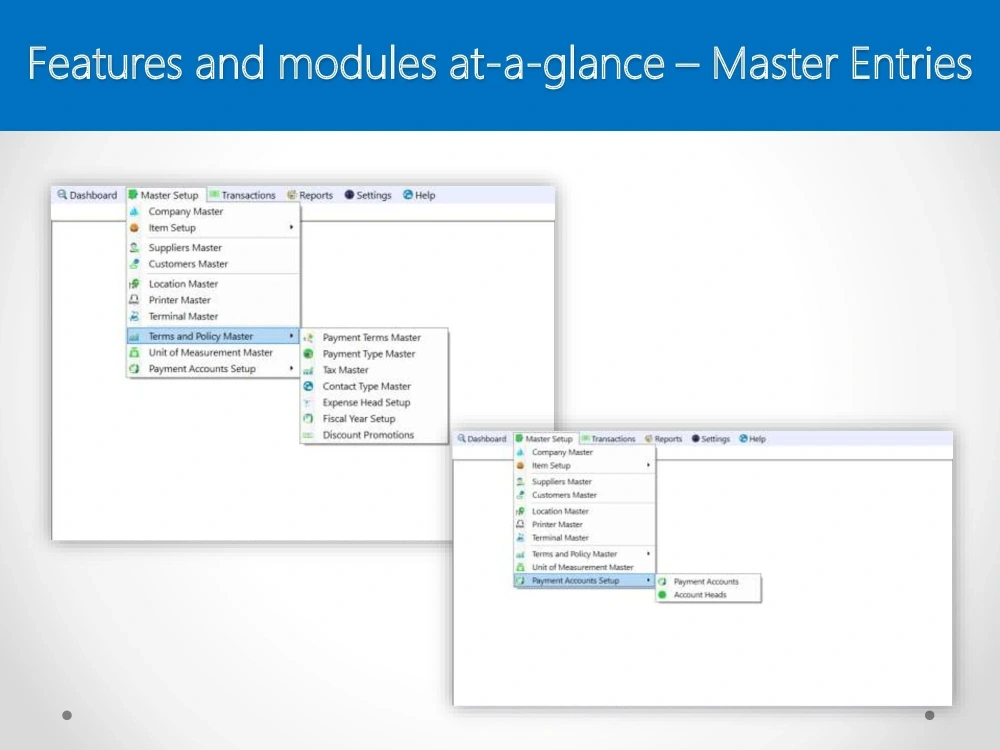Select Suppliers Master in the lower-right menu
The height and width of the screenshot is (750, 1000).
584,482
